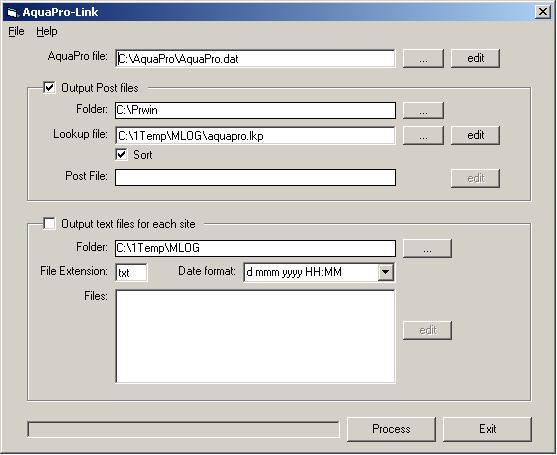The image size is (557, 455).
Task: Toggle the Sort checkbox
Action: 121,155
